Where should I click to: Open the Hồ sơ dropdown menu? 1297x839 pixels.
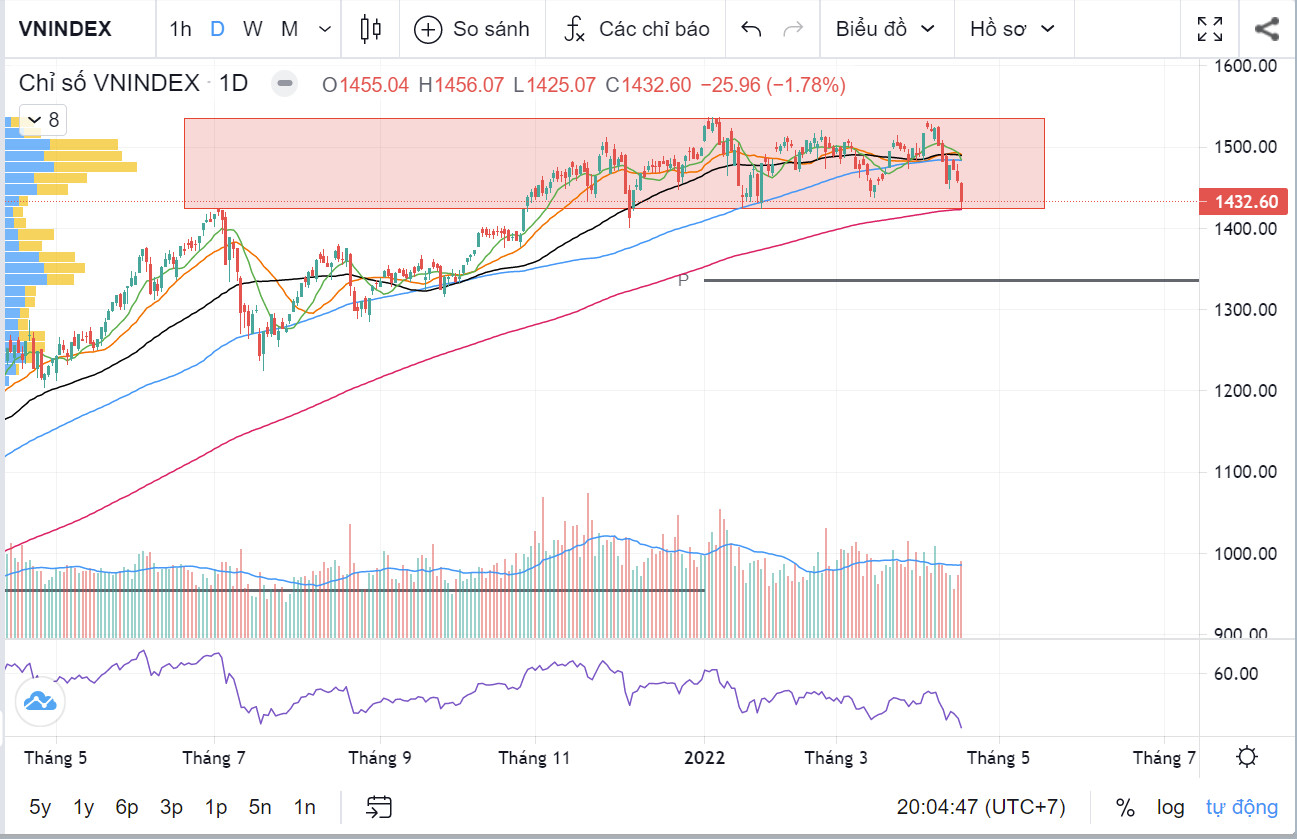pyautogui.click(x=1012, y=29)
